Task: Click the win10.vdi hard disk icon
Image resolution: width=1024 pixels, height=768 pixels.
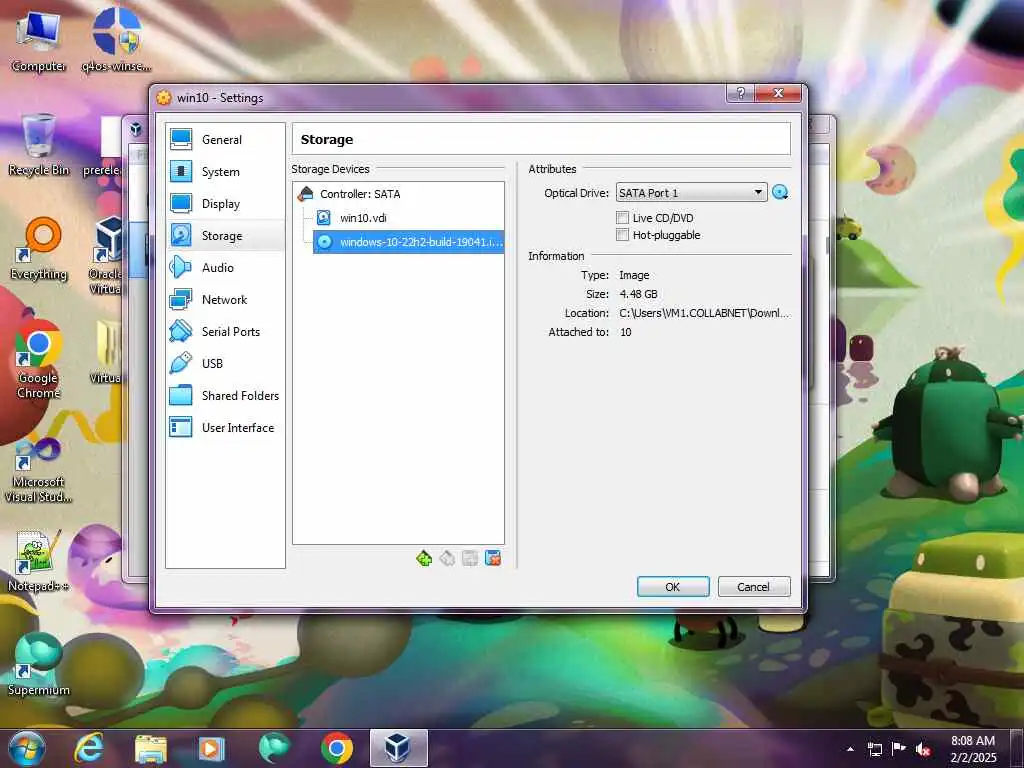Action: [x=323, y=217]
